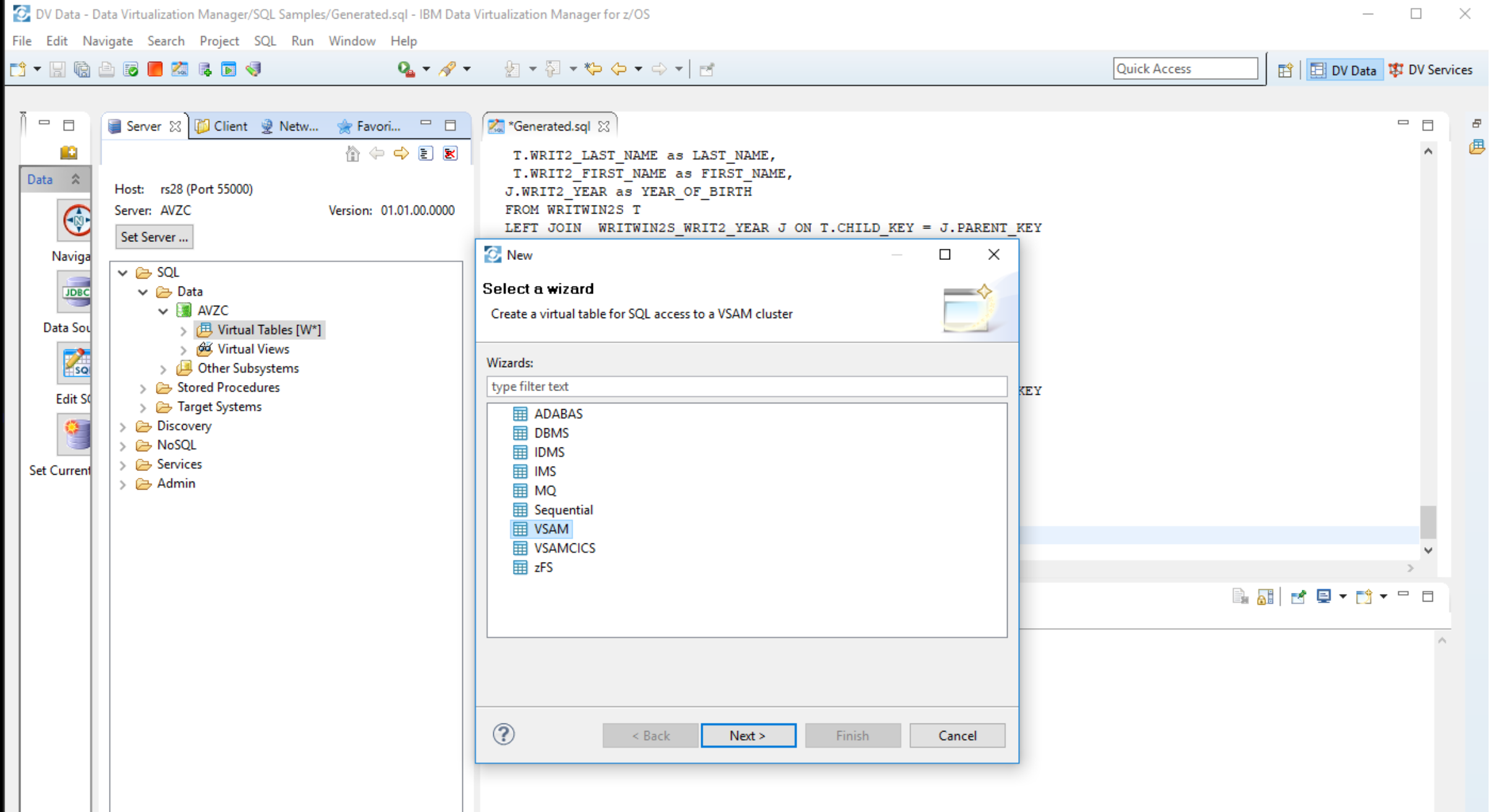
Task: Expand the Virtual Tables [W*] node
Action: point(183,330)
